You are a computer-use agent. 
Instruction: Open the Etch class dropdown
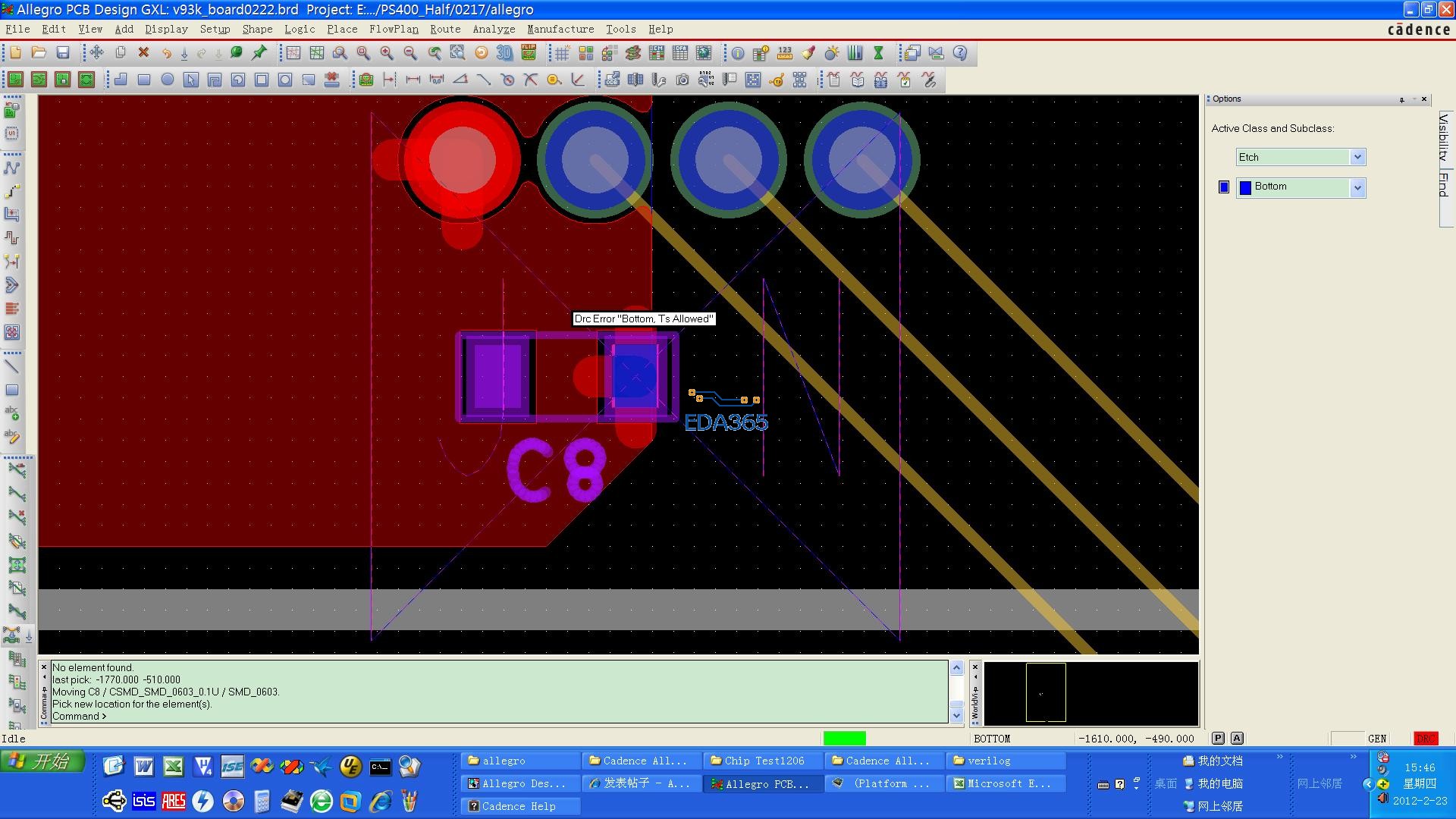point(1357,157)
